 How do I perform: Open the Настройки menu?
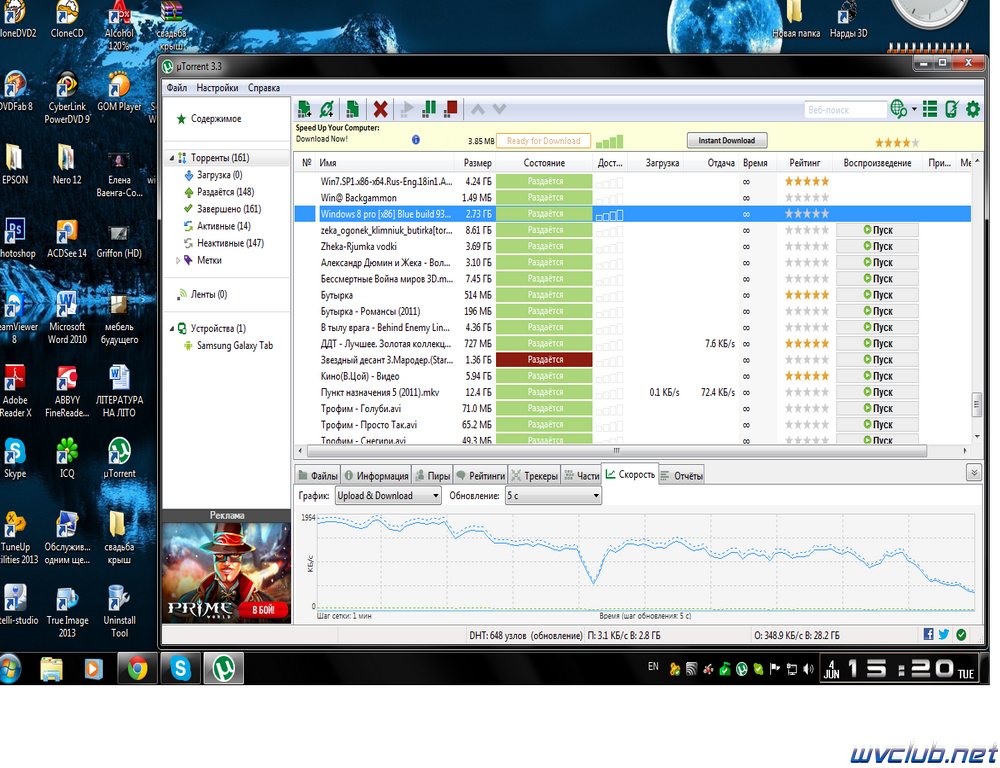coord(217,88)
